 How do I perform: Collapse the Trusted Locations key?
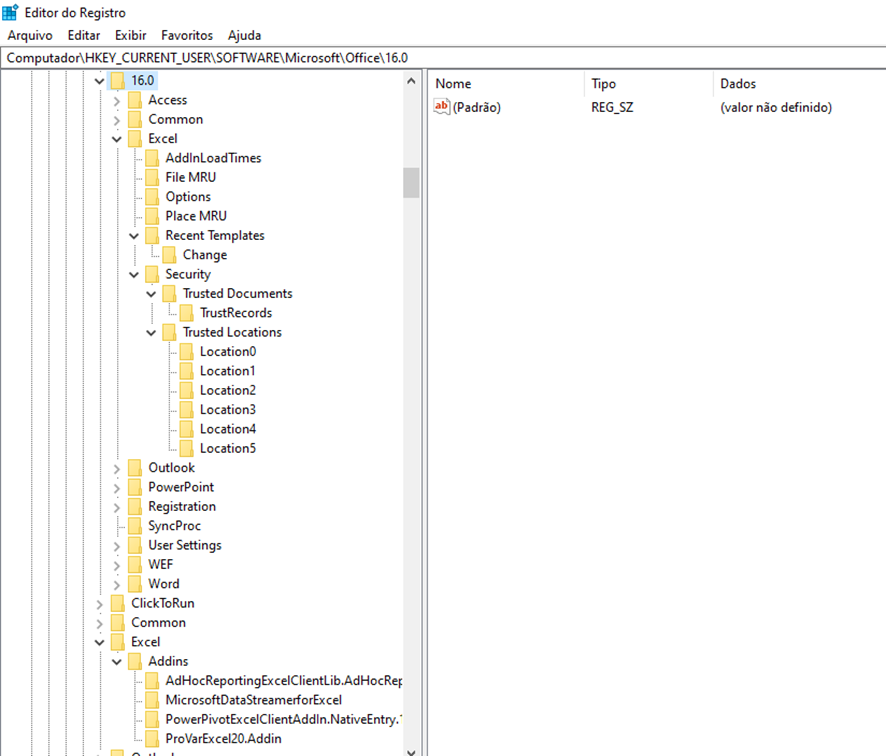[x=151, y=333]
